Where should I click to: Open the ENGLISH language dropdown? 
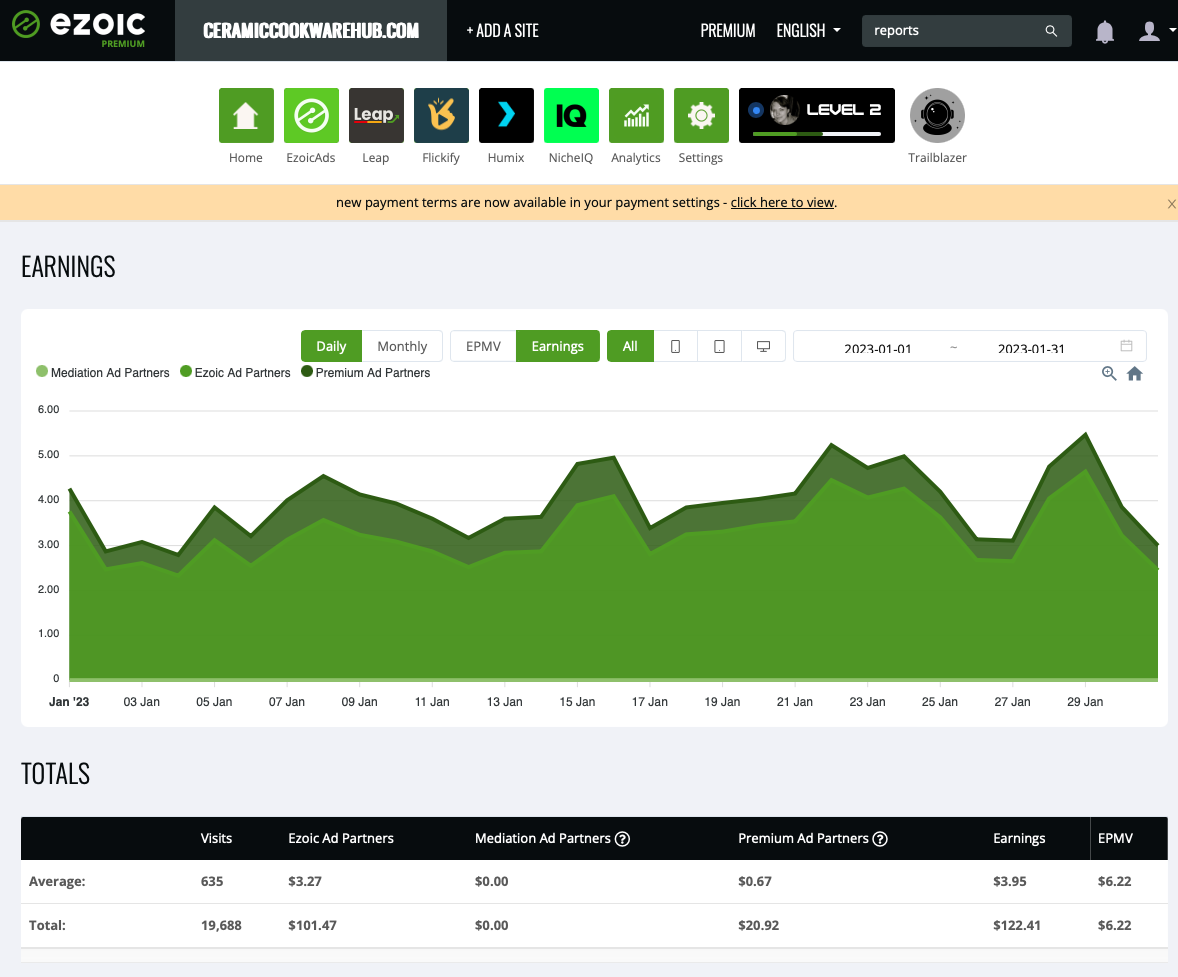[x=808, y=31]
